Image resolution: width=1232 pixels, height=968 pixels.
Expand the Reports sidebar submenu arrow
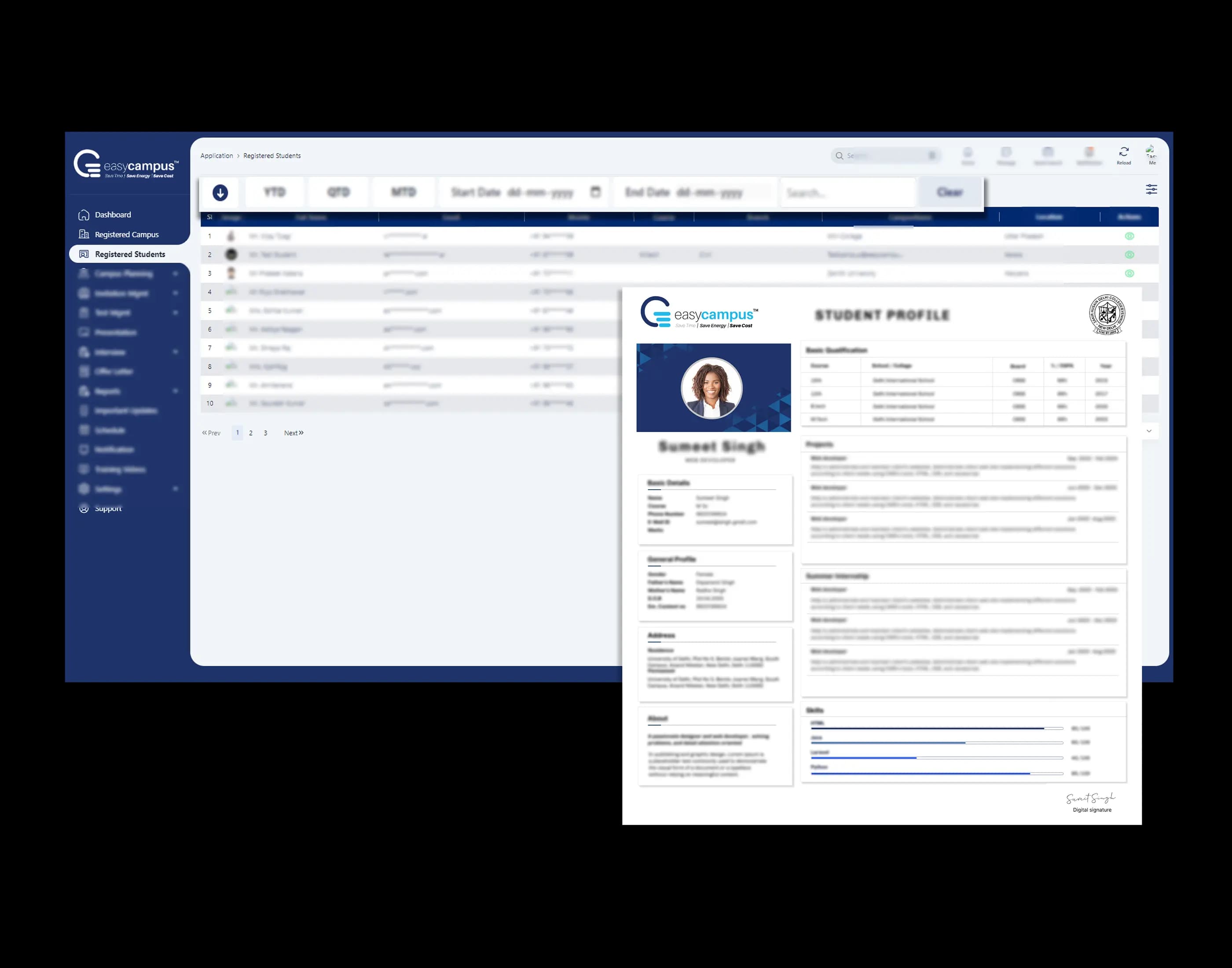coord(176,391)
